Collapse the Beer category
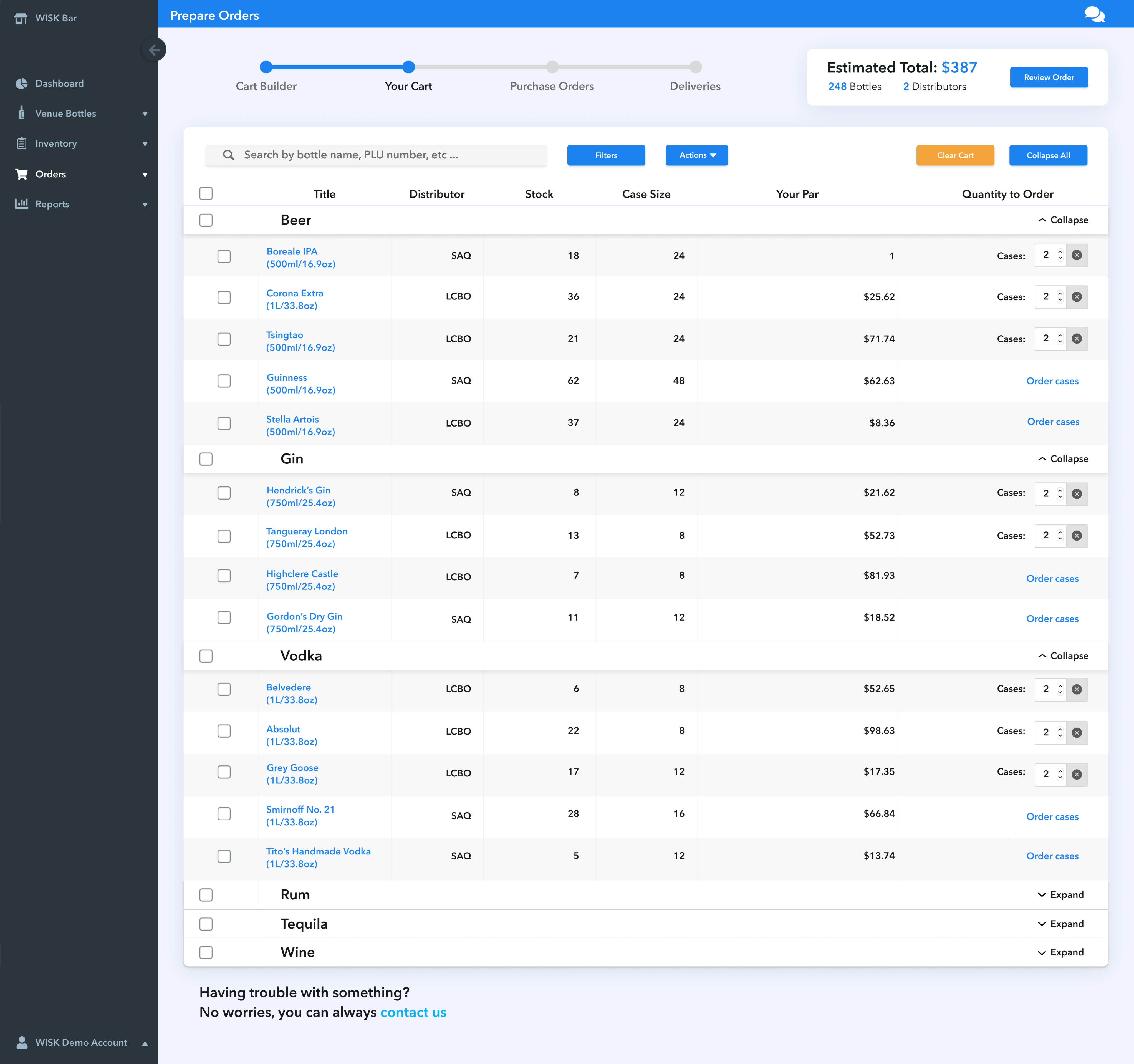Screen dimensions: 1134x1064 pyautogui.click(x=1063, y=220)
